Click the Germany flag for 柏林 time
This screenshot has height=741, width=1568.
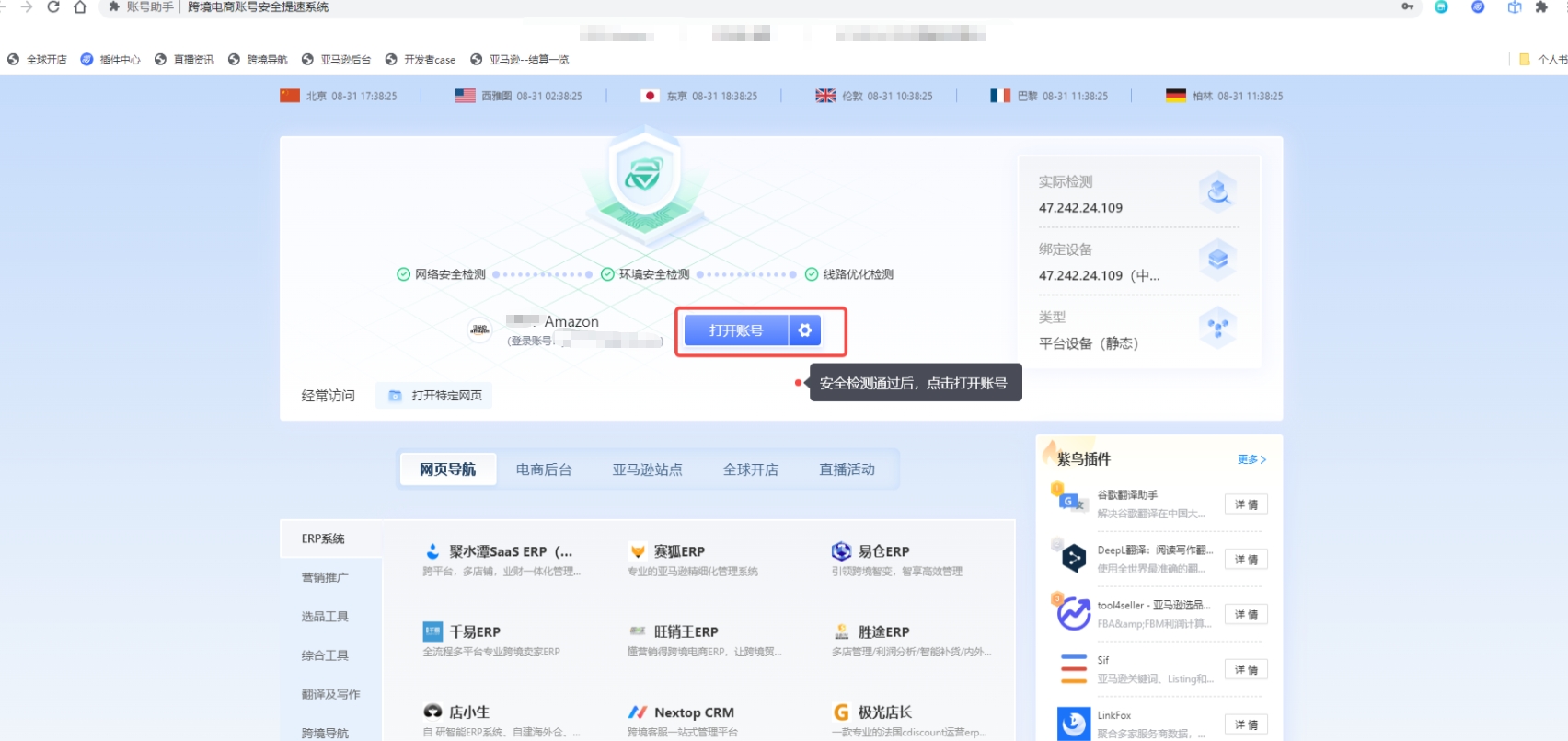pyautogui.click(x=1176, y=96)
